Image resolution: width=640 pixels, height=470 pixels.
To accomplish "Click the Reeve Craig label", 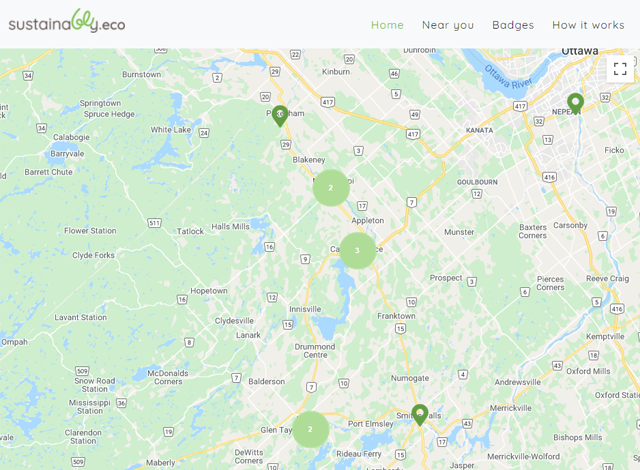I will point(607,279).
